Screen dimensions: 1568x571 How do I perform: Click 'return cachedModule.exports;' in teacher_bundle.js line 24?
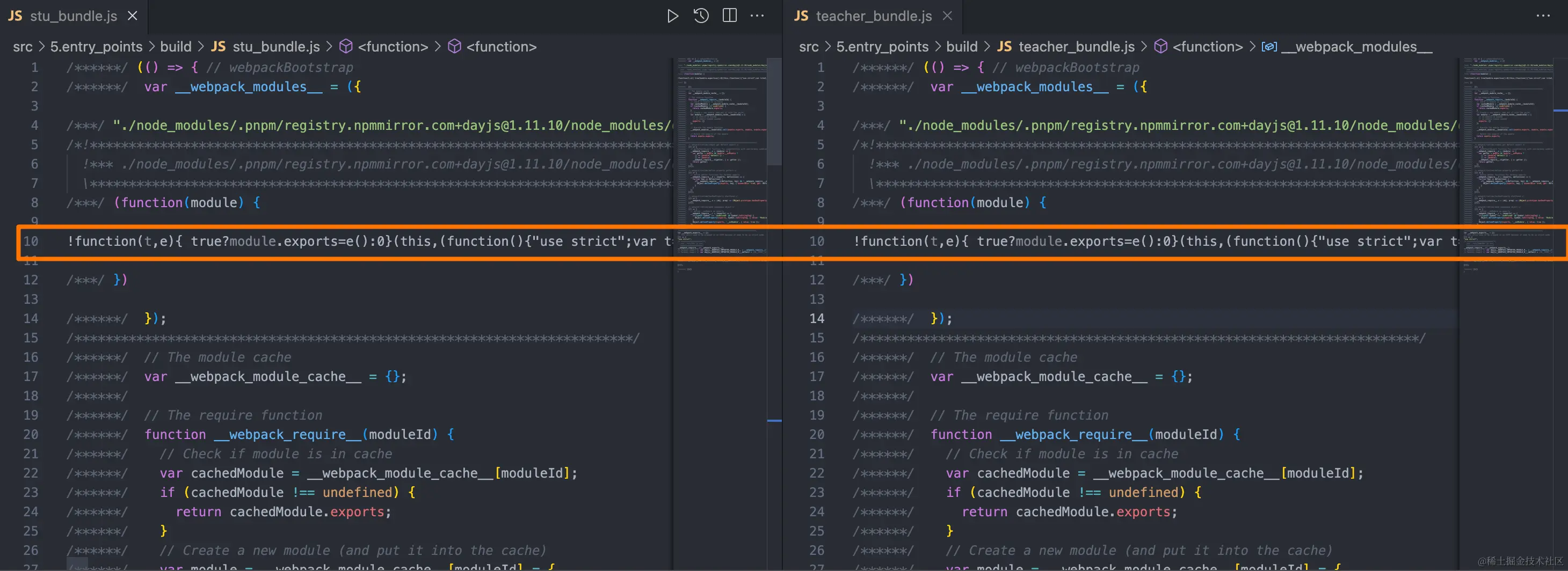1070,511
